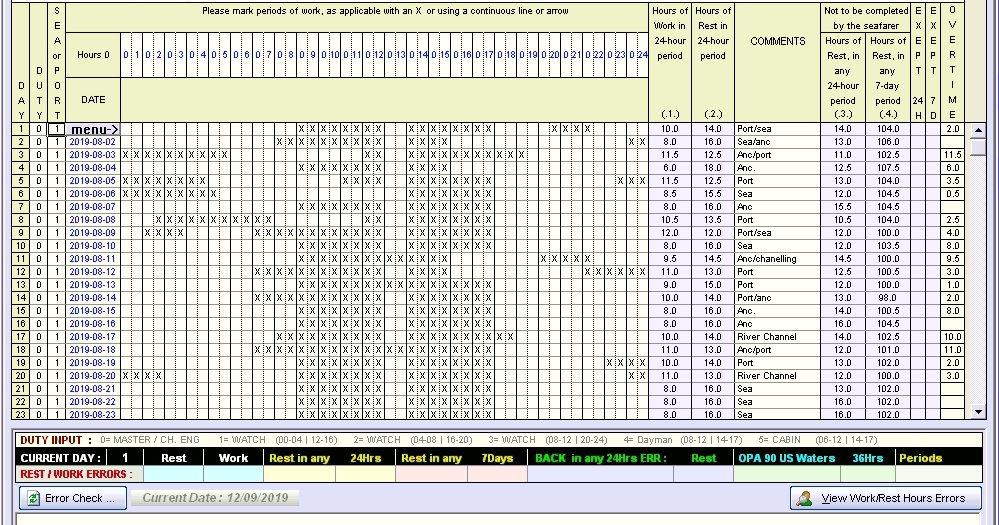Open View Work/Rest Hours Errors

click(886, 498)
